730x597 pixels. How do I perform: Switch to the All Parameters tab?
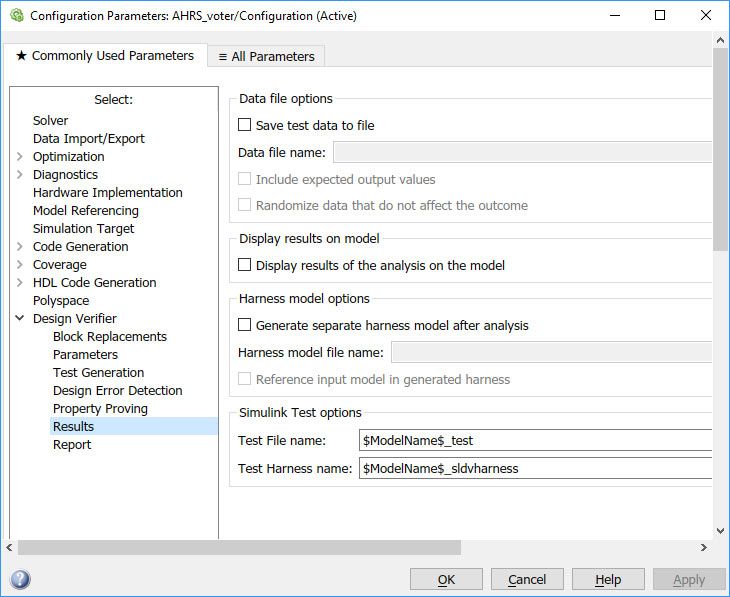pyautogui.click(x=266, y=57)
